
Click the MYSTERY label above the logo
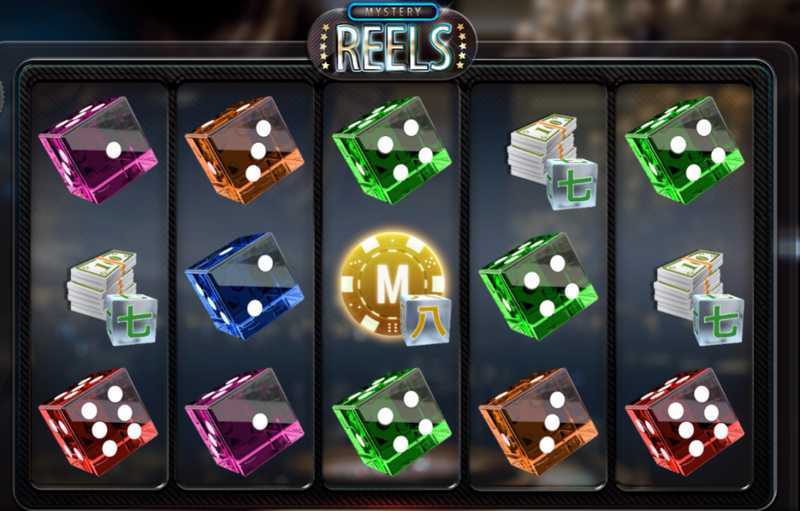pos(393,11)
